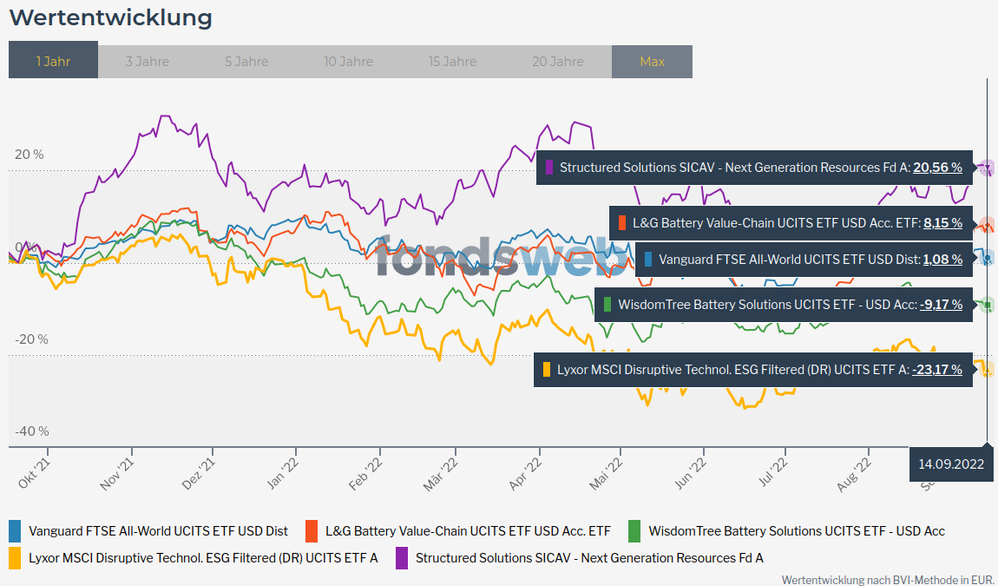Click the yellow Lyxor legend color square

click(15, 557)
